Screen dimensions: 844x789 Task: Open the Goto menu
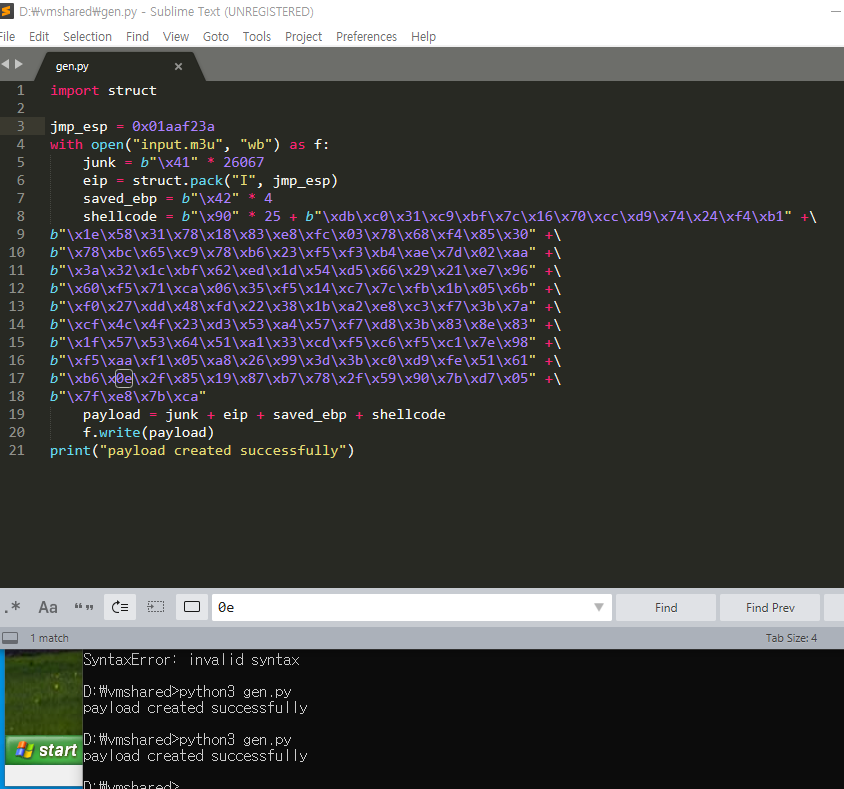(x=216, y=37)
